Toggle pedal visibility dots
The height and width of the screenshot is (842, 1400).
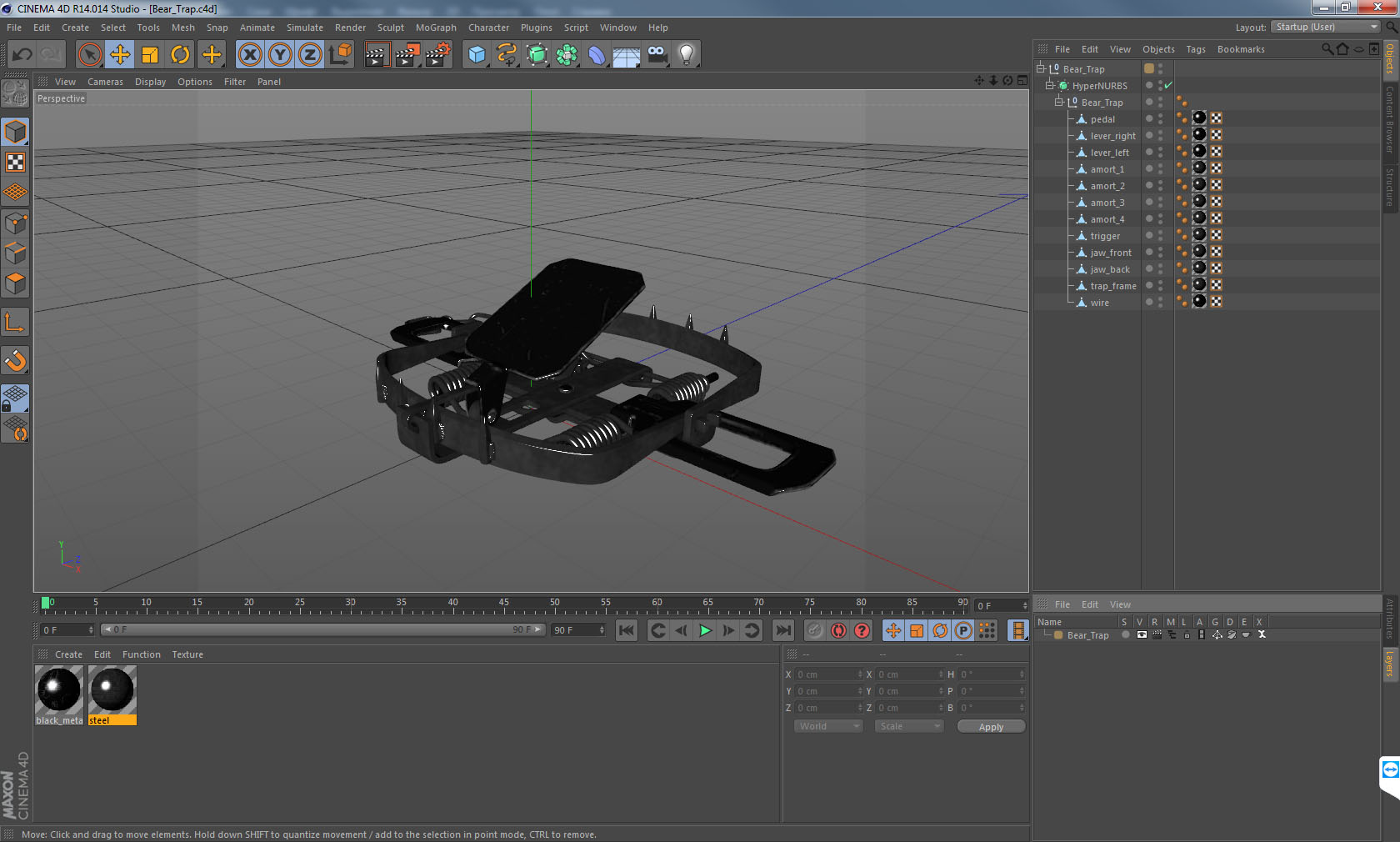click(x=1160, y=119)
